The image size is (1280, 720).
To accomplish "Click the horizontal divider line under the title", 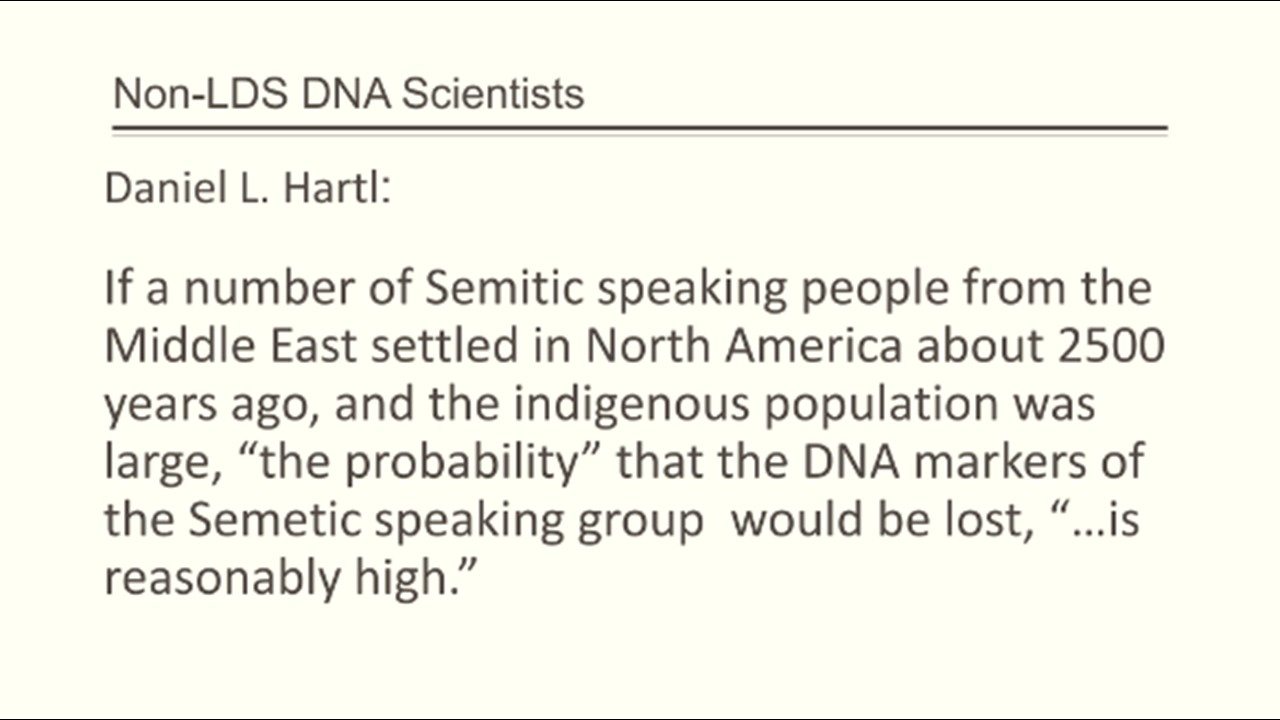I will click(x=640, y=129).
